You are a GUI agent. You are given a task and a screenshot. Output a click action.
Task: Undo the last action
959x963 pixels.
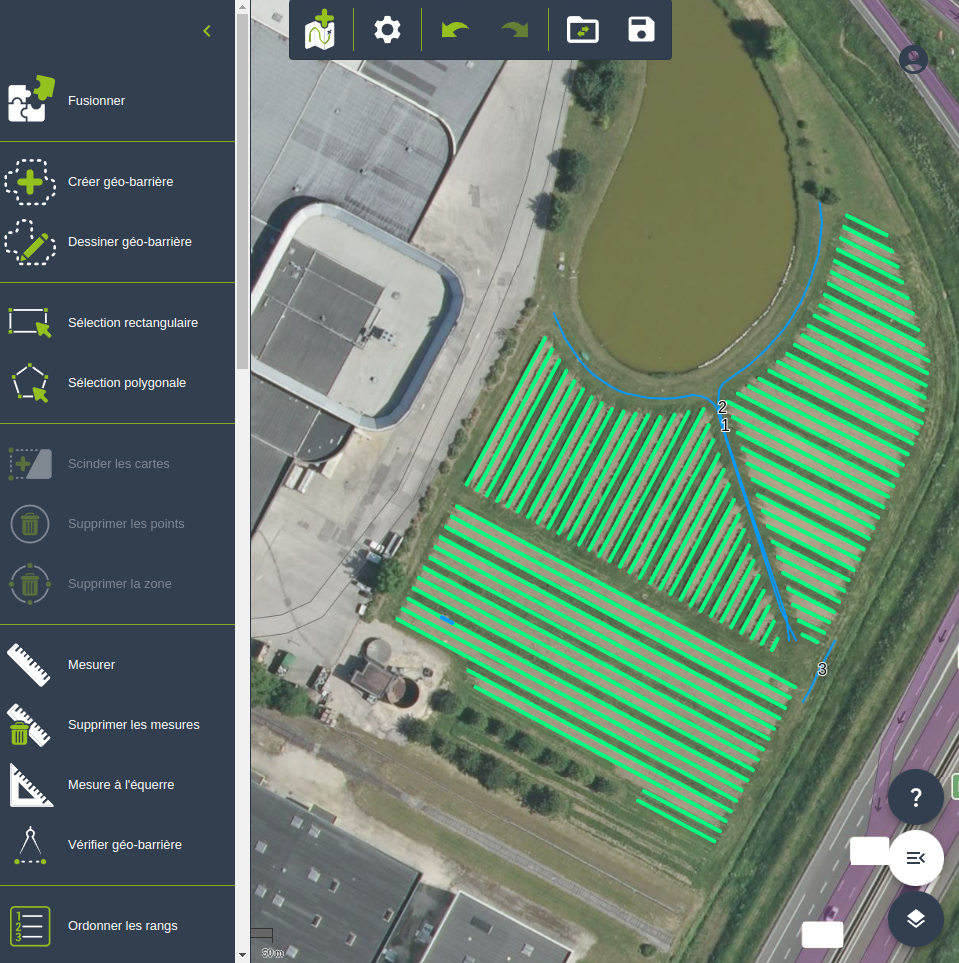click(x=455, y=30)
